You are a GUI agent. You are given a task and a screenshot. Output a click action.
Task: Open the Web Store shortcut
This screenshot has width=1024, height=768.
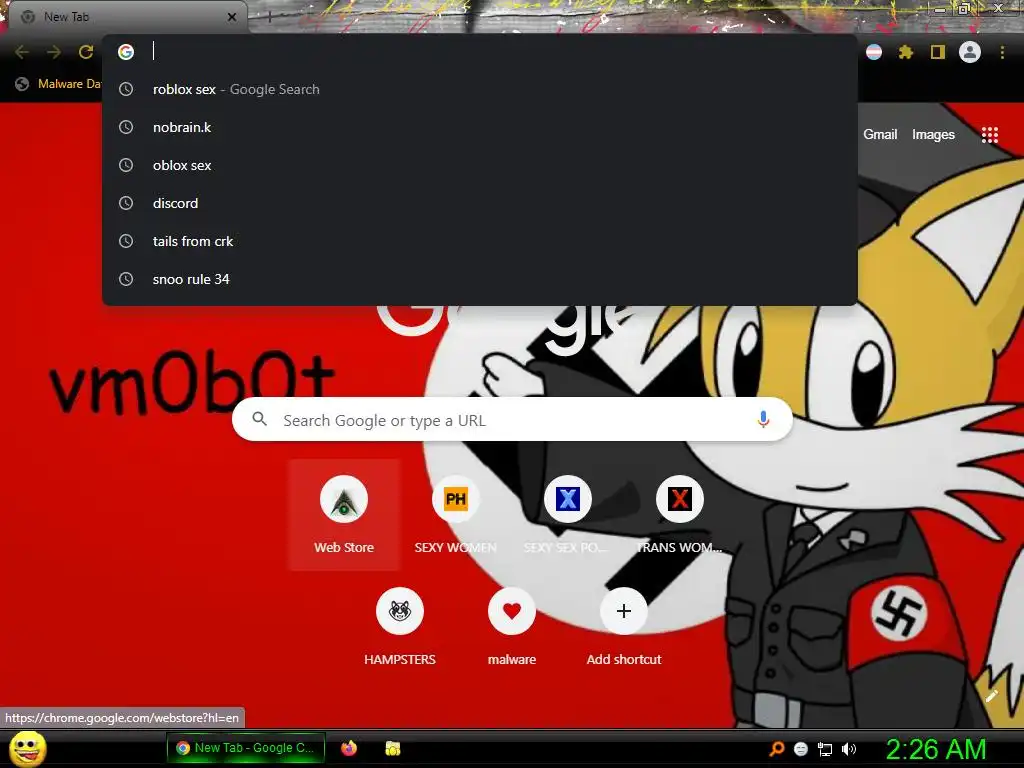click(344, 515)
